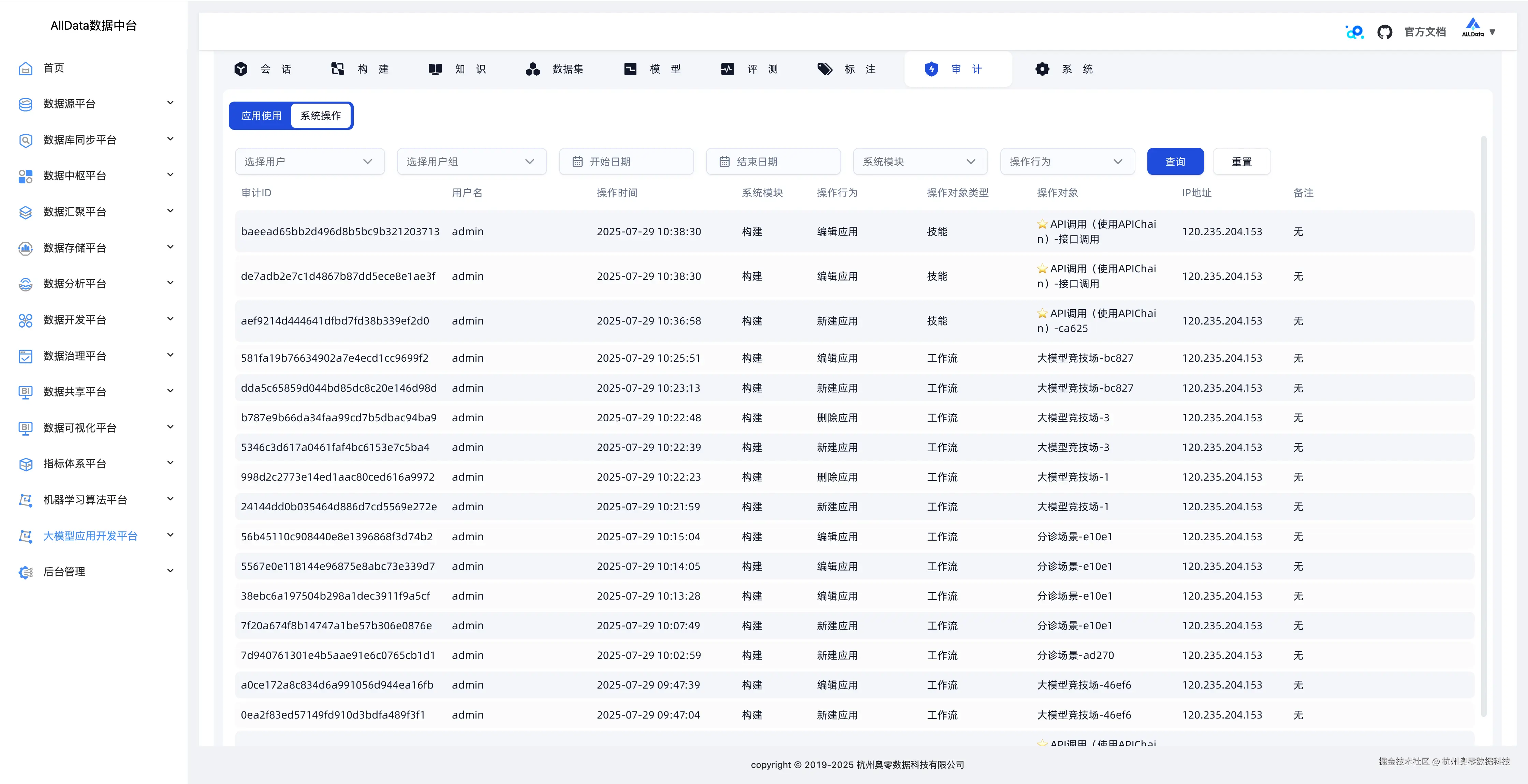Open the 系统模块 dropdown filter
The height and width of the screenshot is (784, 1528).
click(x=920, y=161)
